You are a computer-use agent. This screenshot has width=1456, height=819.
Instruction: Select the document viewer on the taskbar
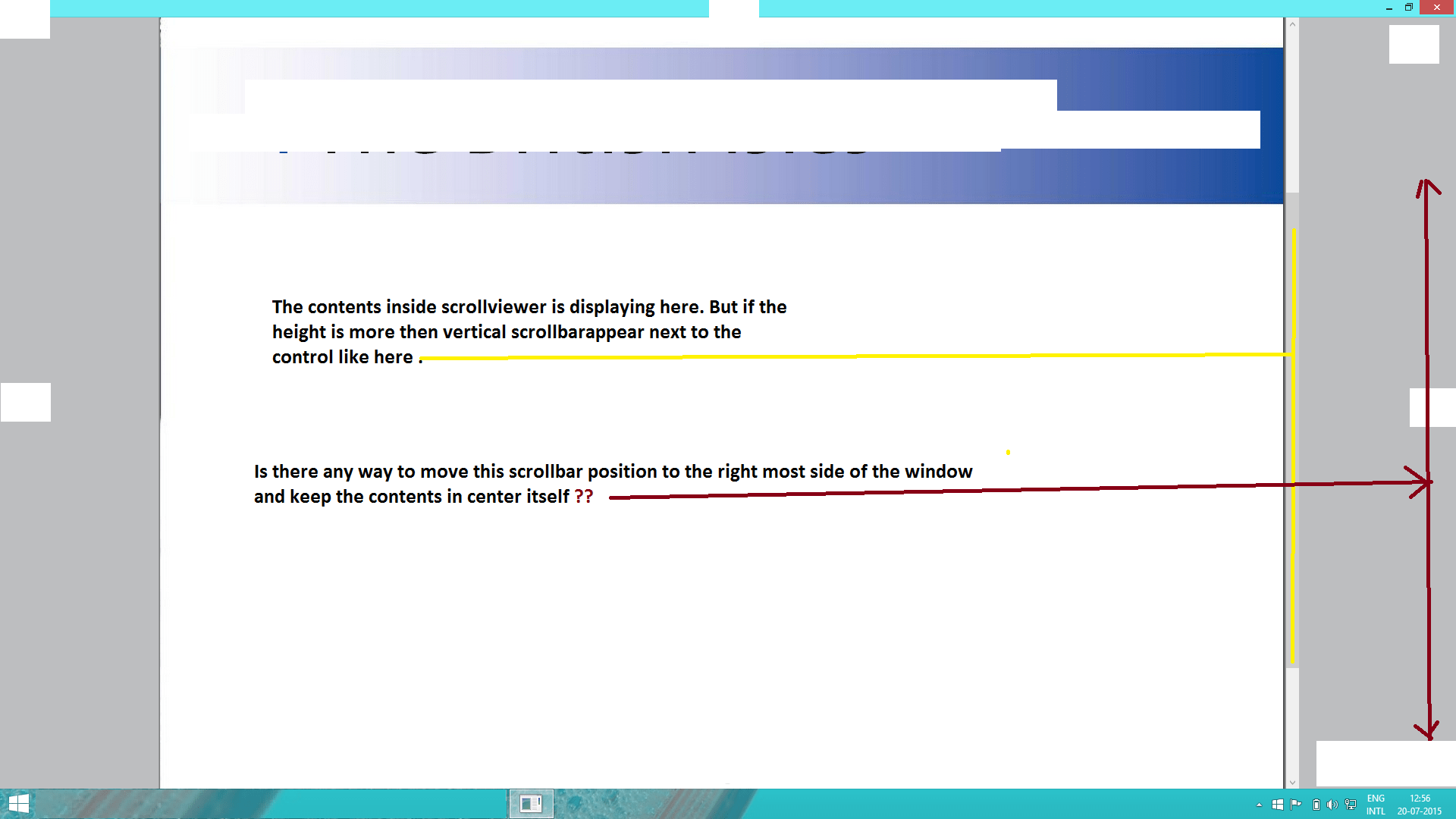(530, 803)
